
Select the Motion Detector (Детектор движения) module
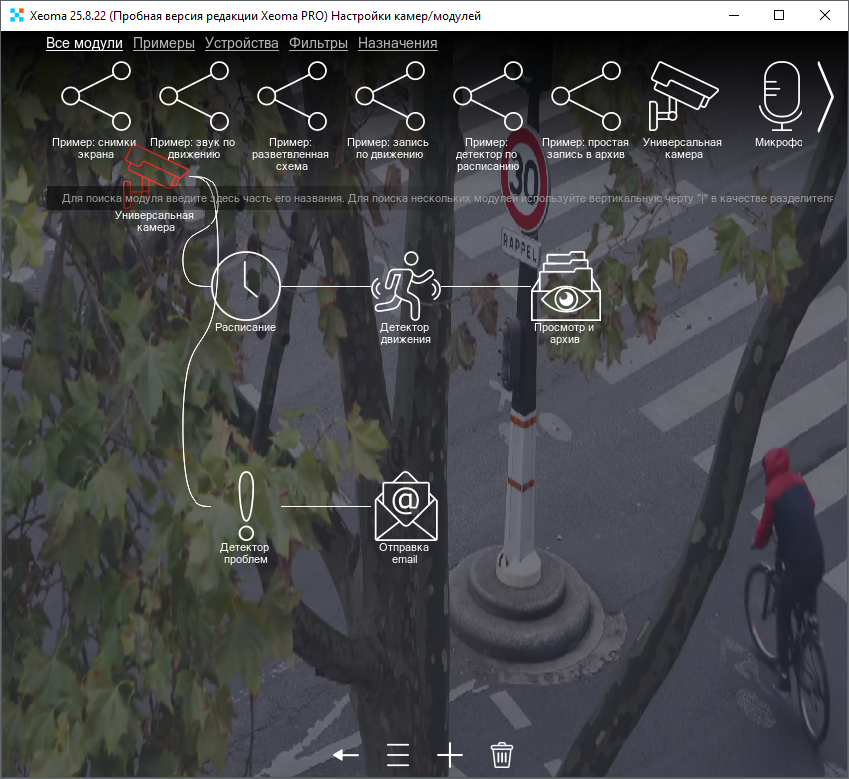tap(405, 284)
